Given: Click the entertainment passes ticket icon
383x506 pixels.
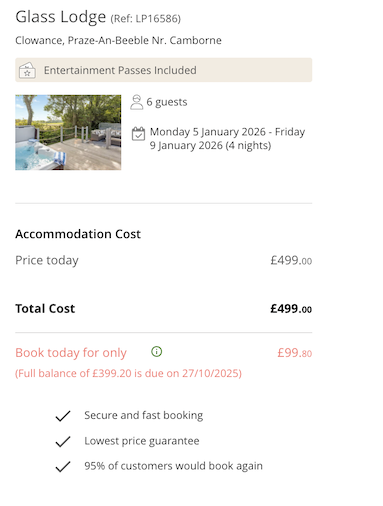Looking at the screenshot, I should [x=27, y=70].
